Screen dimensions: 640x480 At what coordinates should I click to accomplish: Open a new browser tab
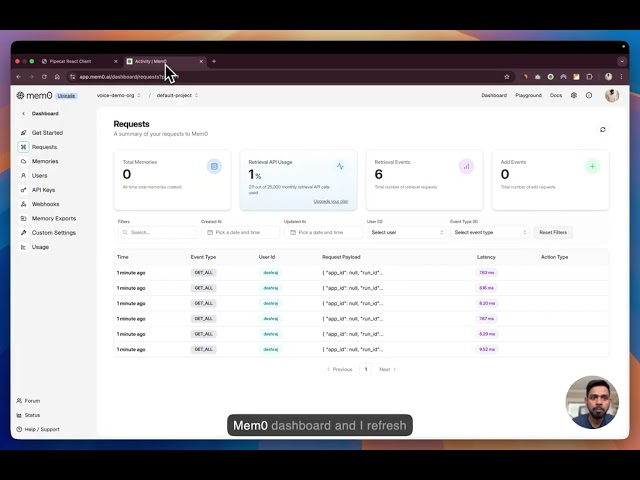(x=213, y=61)
